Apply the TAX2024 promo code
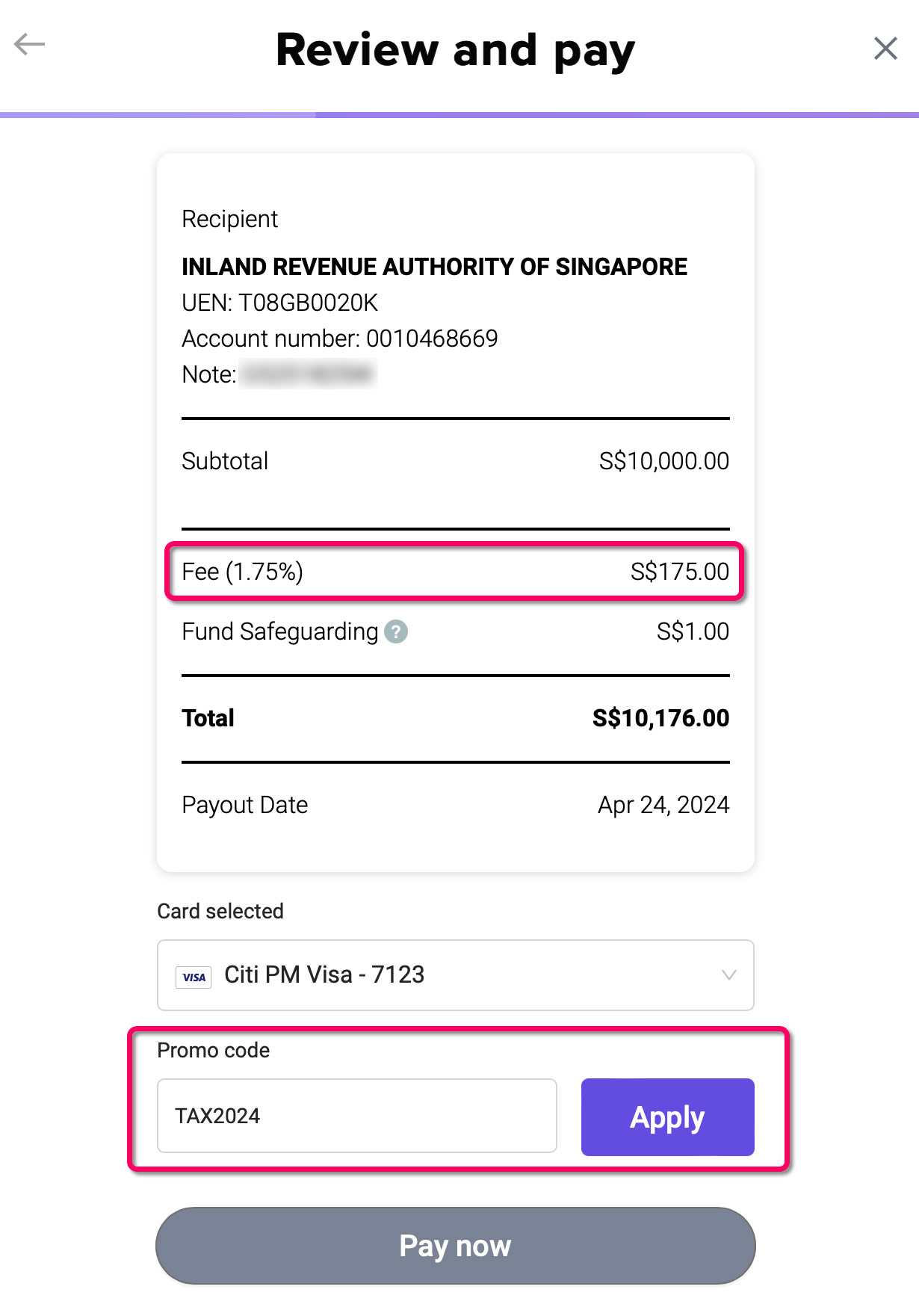Viewport: 919px width, 1316px height. click(667, 1117)
